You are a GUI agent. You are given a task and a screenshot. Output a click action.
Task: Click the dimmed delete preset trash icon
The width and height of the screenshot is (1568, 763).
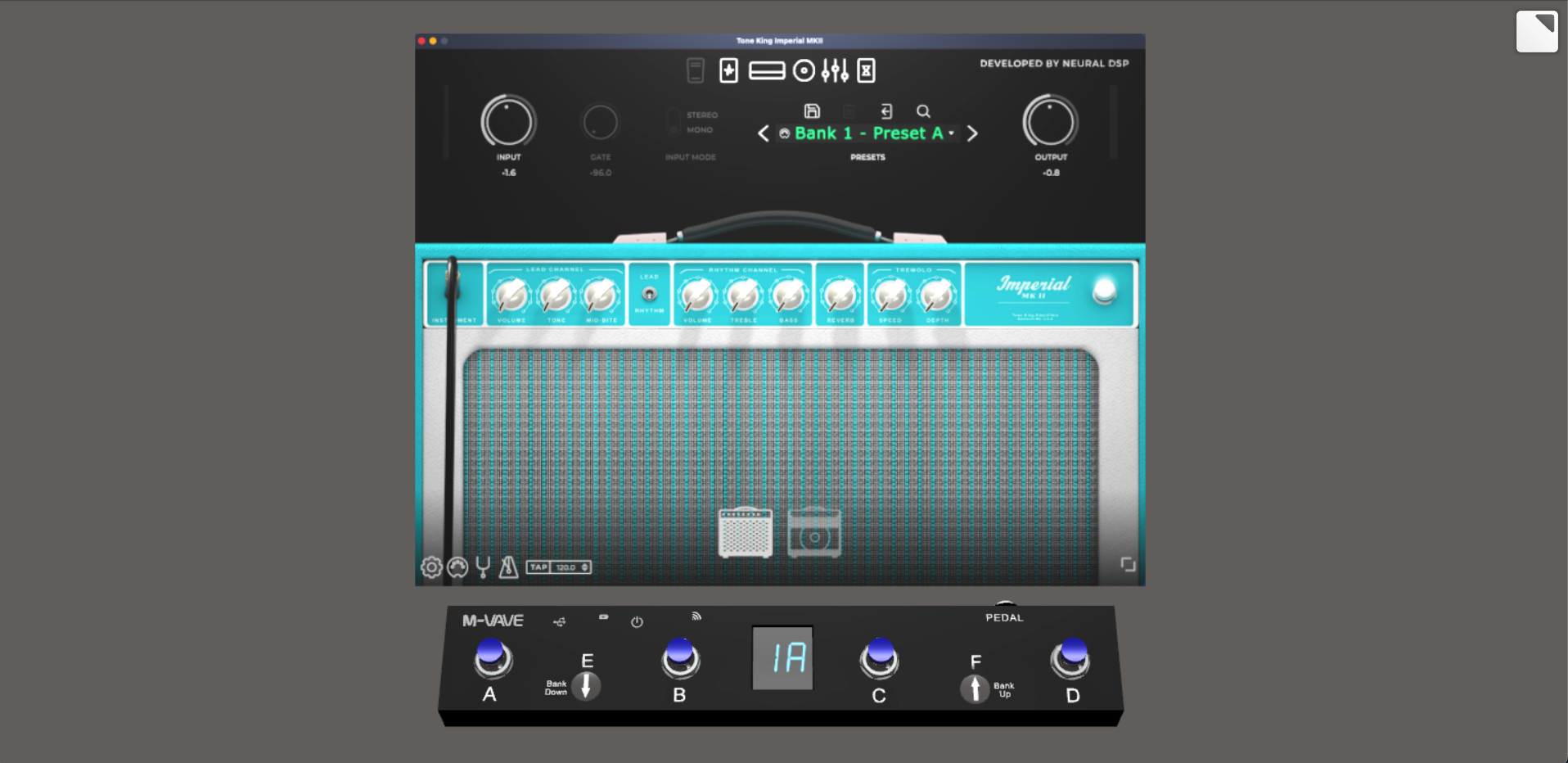(x=849, y=111)
